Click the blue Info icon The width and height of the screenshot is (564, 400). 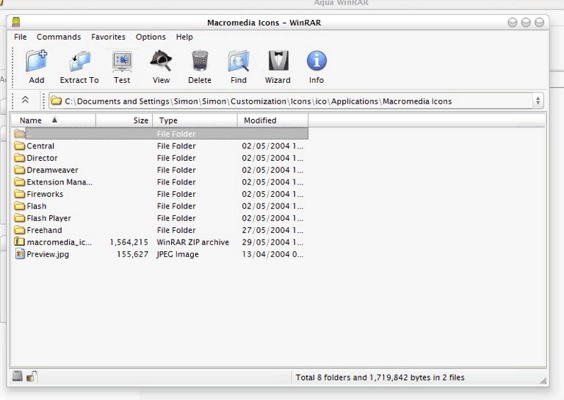tap(317, 60)
